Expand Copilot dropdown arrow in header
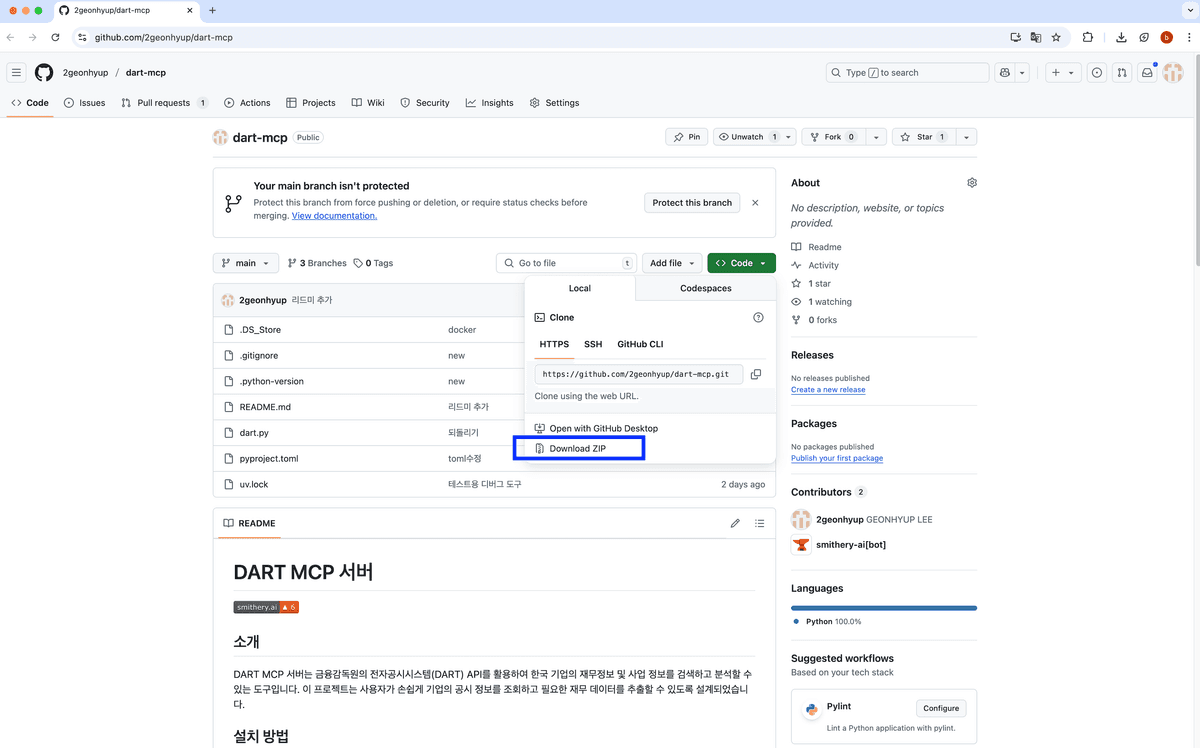1200x748 pixels. coord(1022,73)
